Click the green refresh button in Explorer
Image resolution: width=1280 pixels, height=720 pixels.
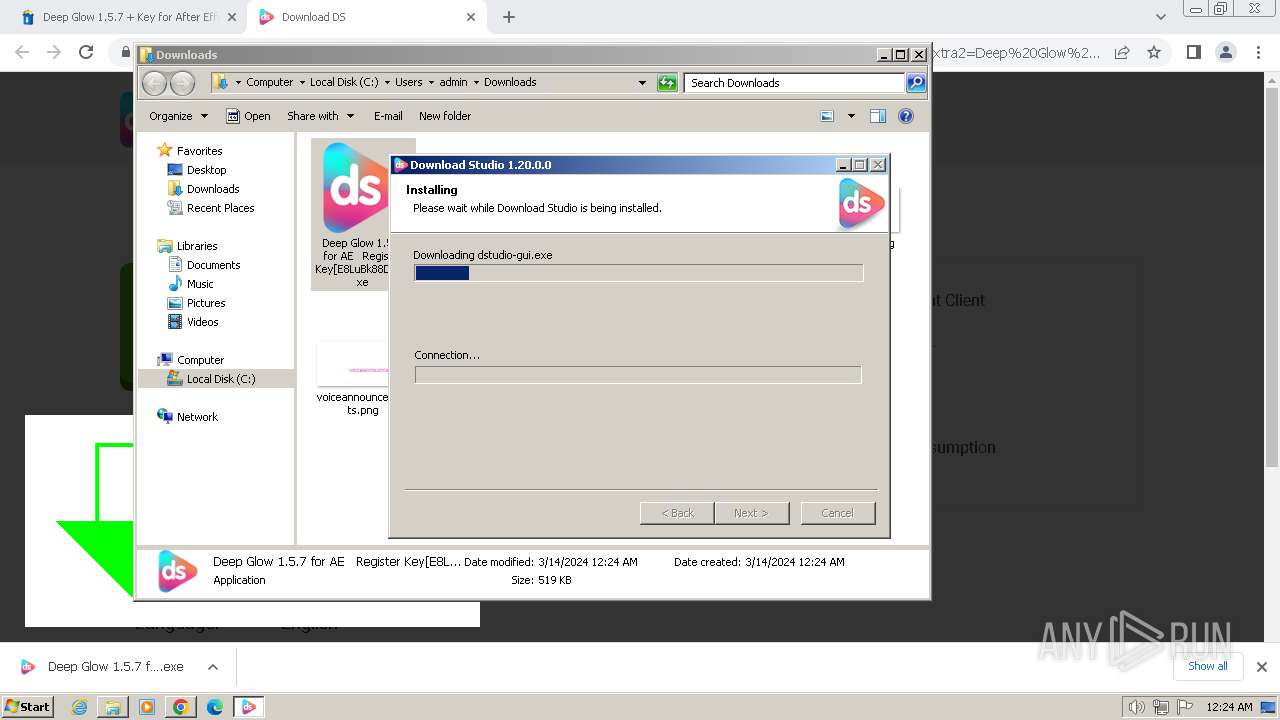coord(667,83)
